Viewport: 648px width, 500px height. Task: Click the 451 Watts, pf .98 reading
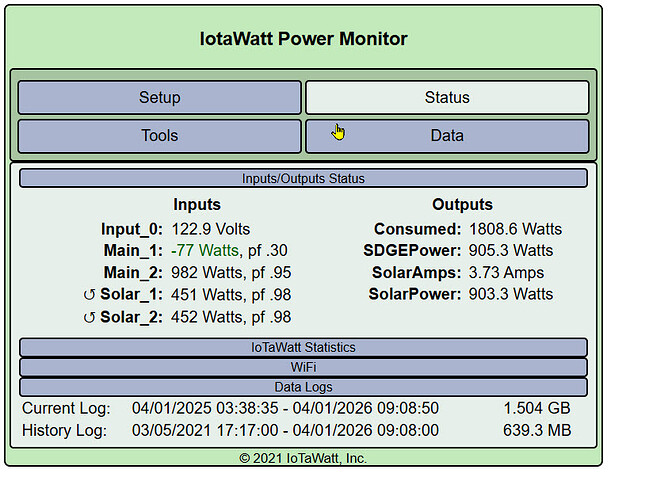[x=231, y=295]
